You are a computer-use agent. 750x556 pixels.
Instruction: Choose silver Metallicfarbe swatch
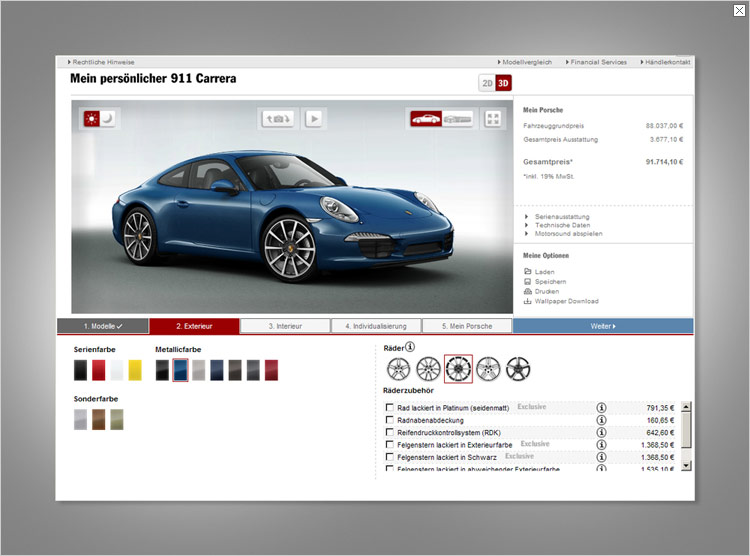199,370
